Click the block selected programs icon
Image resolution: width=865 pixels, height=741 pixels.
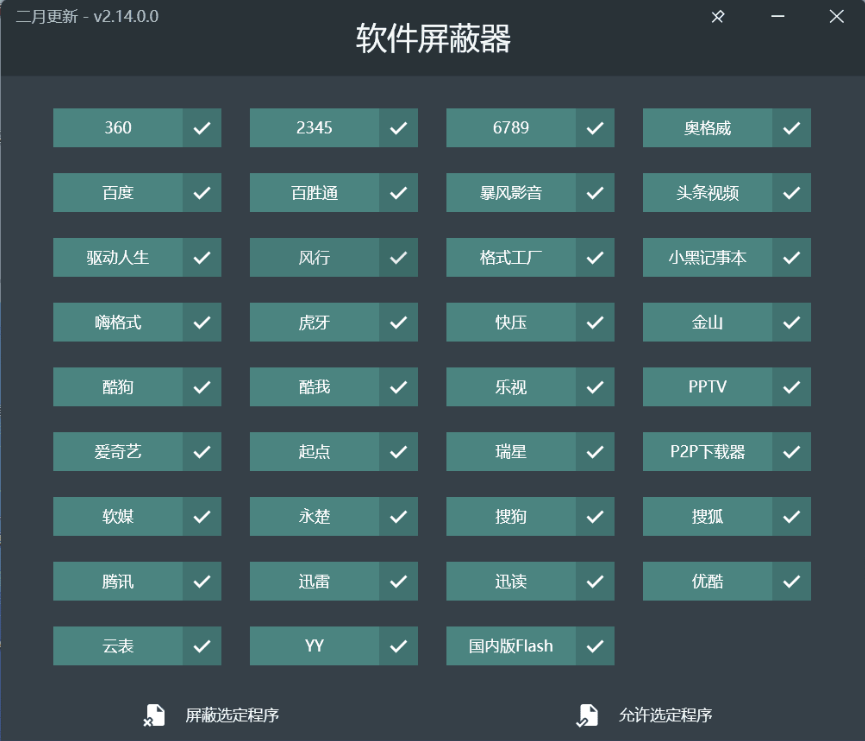(x=154, y=715)
